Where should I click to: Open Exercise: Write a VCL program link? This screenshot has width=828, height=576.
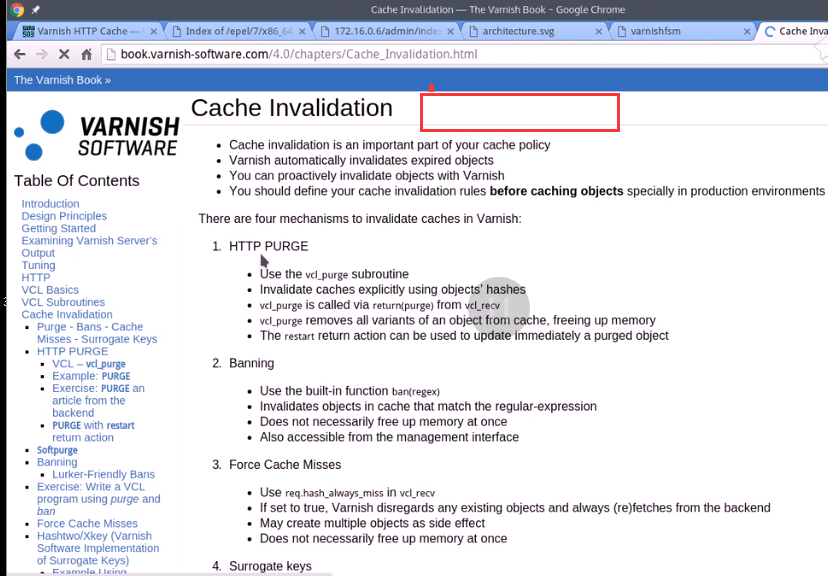pos(99,499)
